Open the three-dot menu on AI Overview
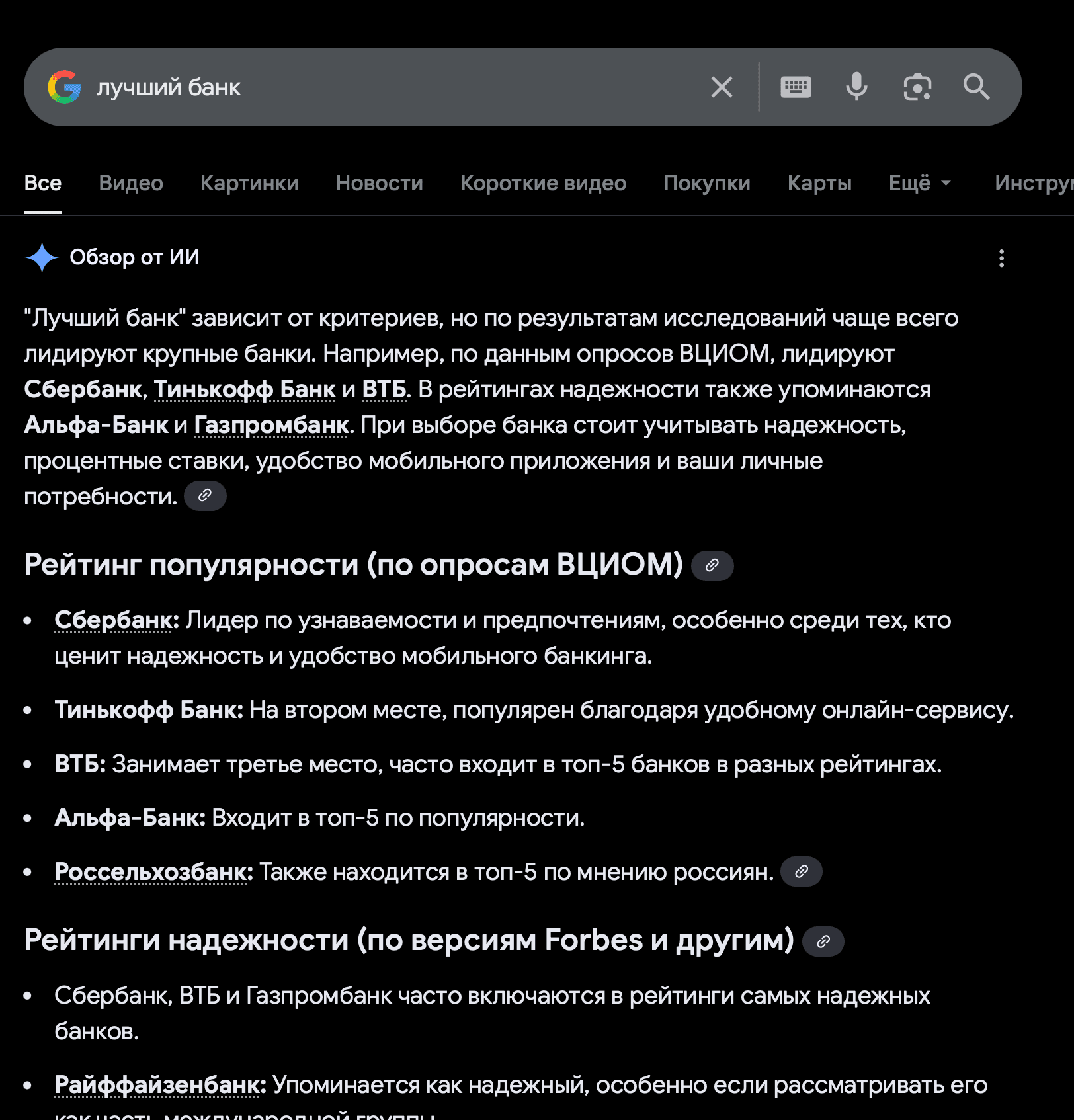The image size is (1074, 1120). tap(1001, 259)
